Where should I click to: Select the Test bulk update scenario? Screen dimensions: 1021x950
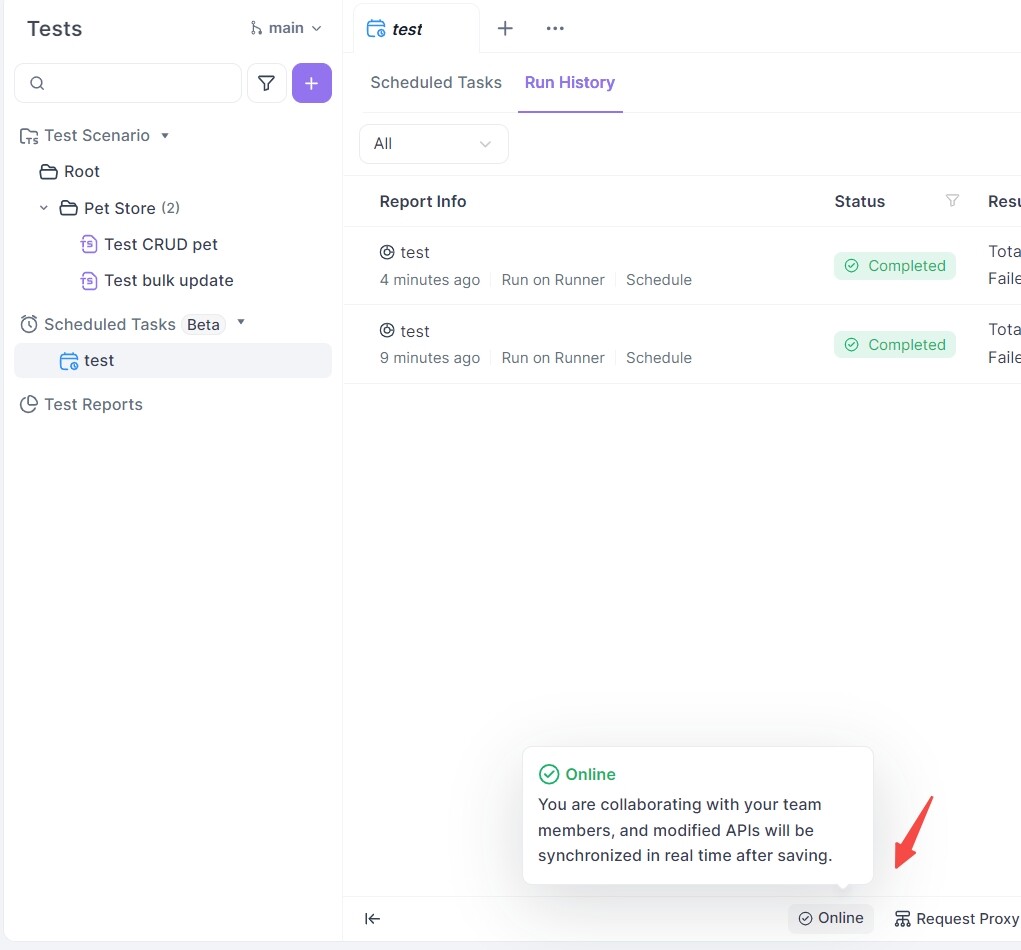point(168,281)
